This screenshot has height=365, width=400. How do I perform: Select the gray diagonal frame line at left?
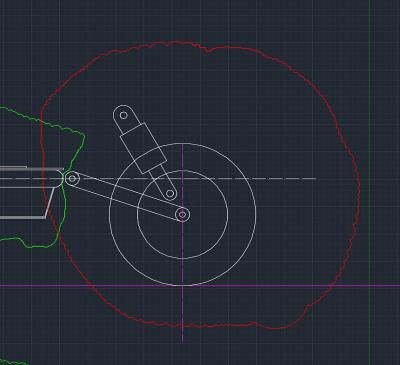pyautogui.click(x=50, y=202)
